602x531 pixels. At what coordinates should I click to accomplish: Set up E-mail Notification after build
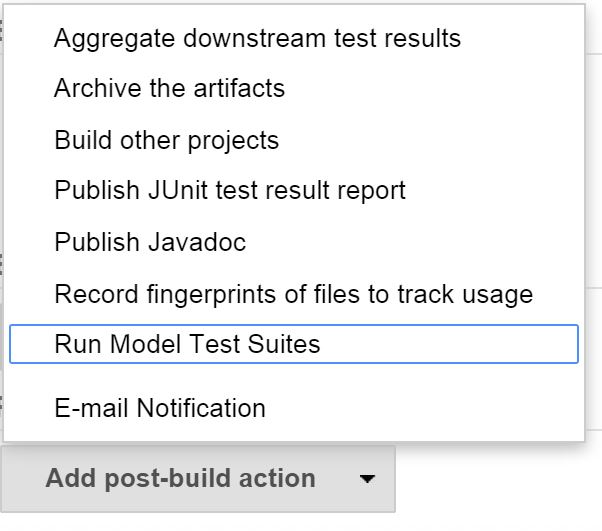tap(160, 408)
